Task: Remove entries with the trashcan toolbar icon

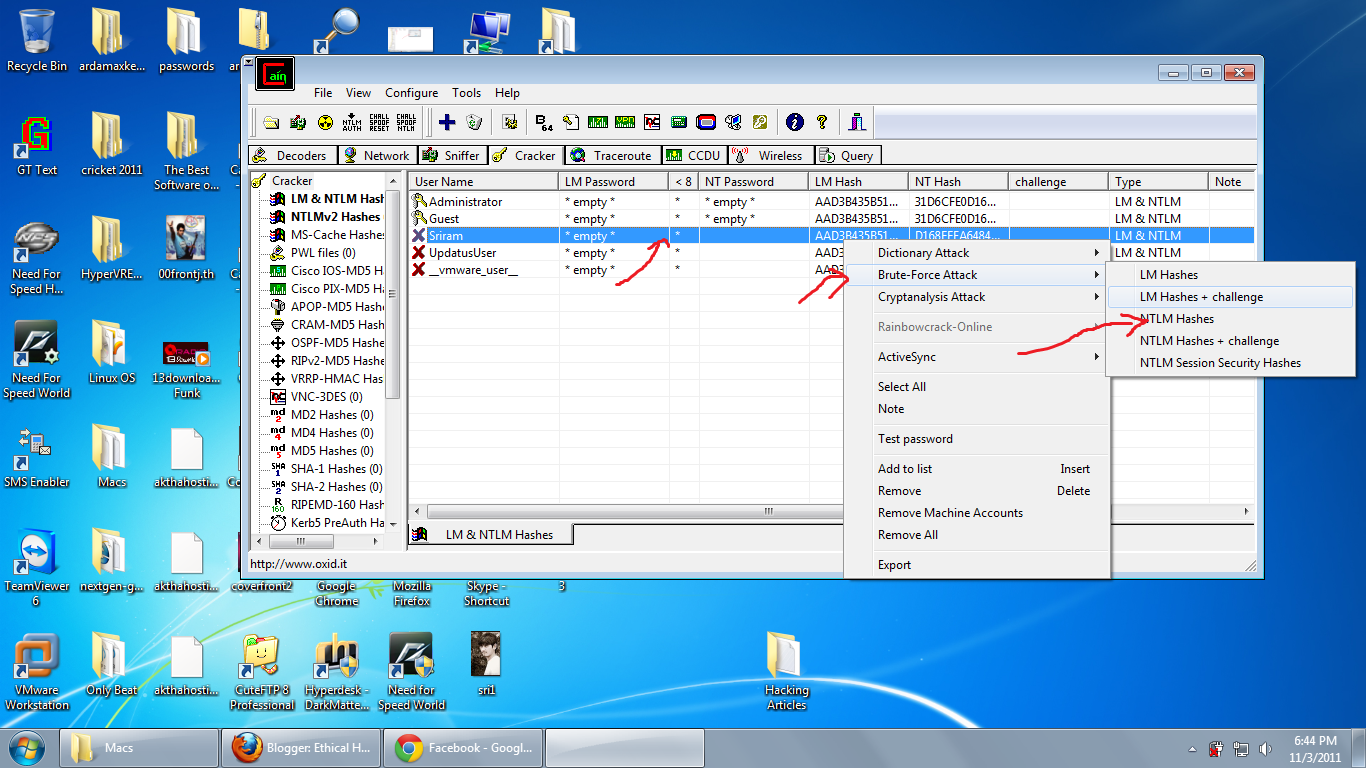Action: point(474,121)
